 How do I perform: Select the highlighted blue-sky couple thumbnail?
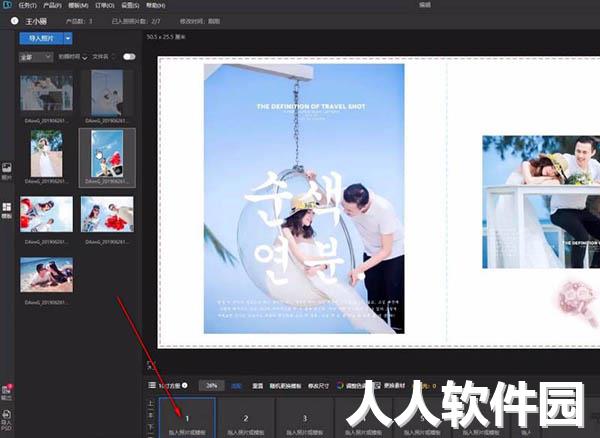107,153
